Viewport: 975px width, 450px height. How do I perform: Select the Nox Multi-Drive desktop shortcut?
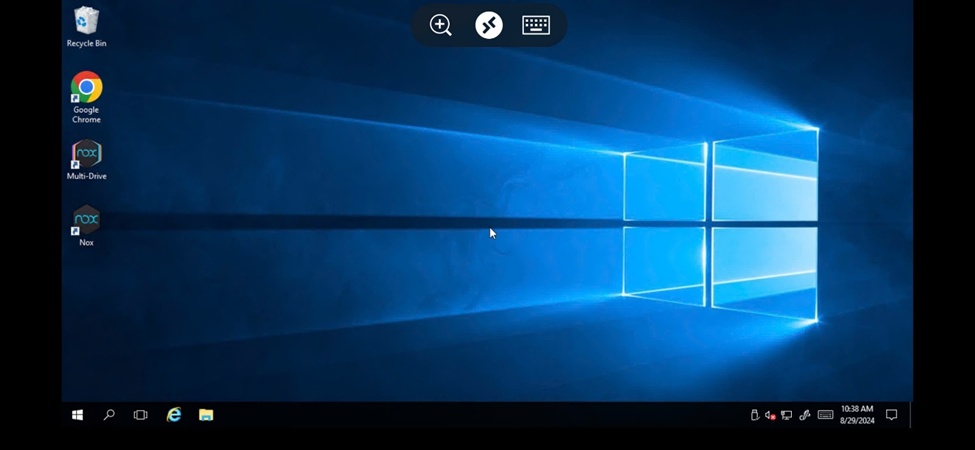point(86,160)
